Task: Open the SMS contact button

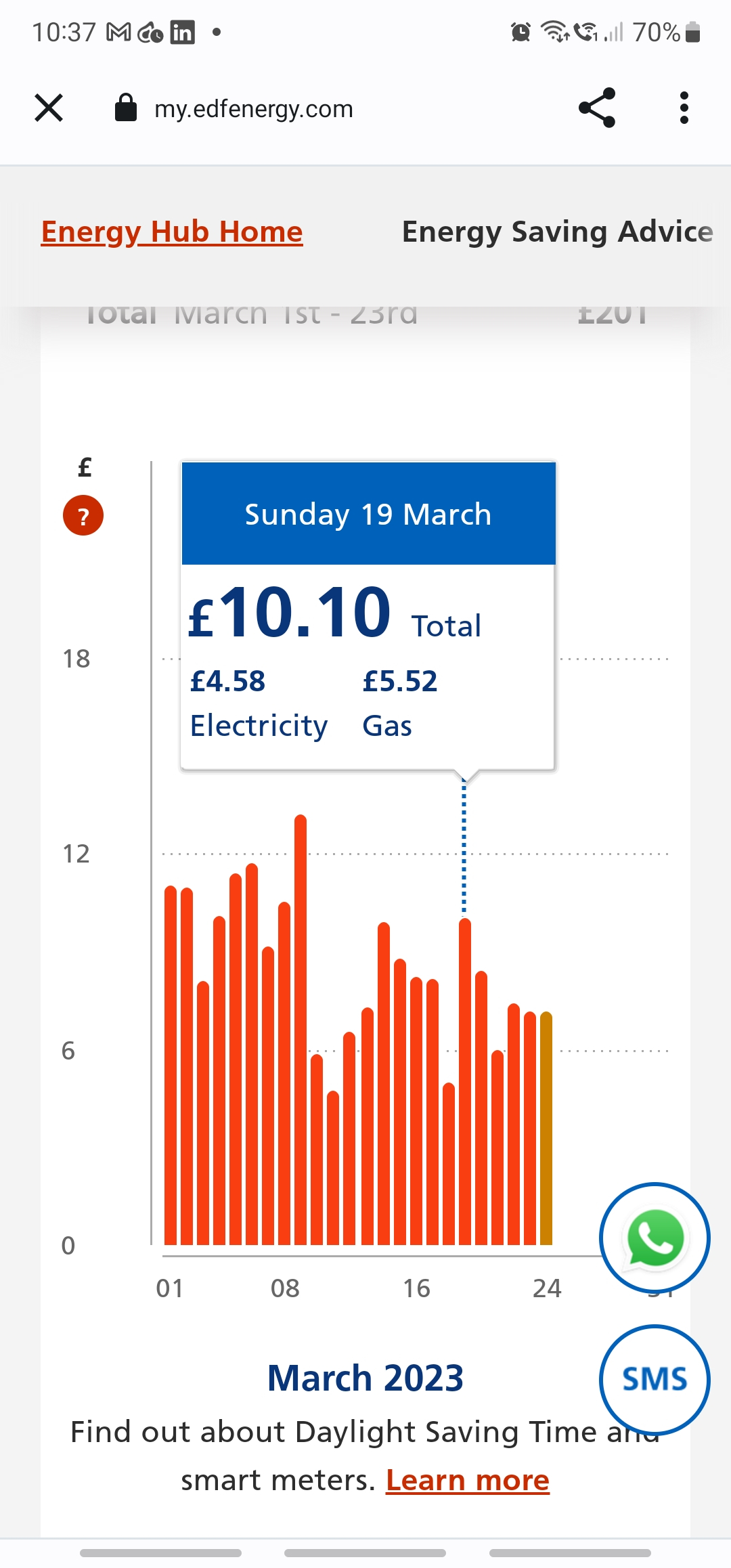Action: point(655,1379)
